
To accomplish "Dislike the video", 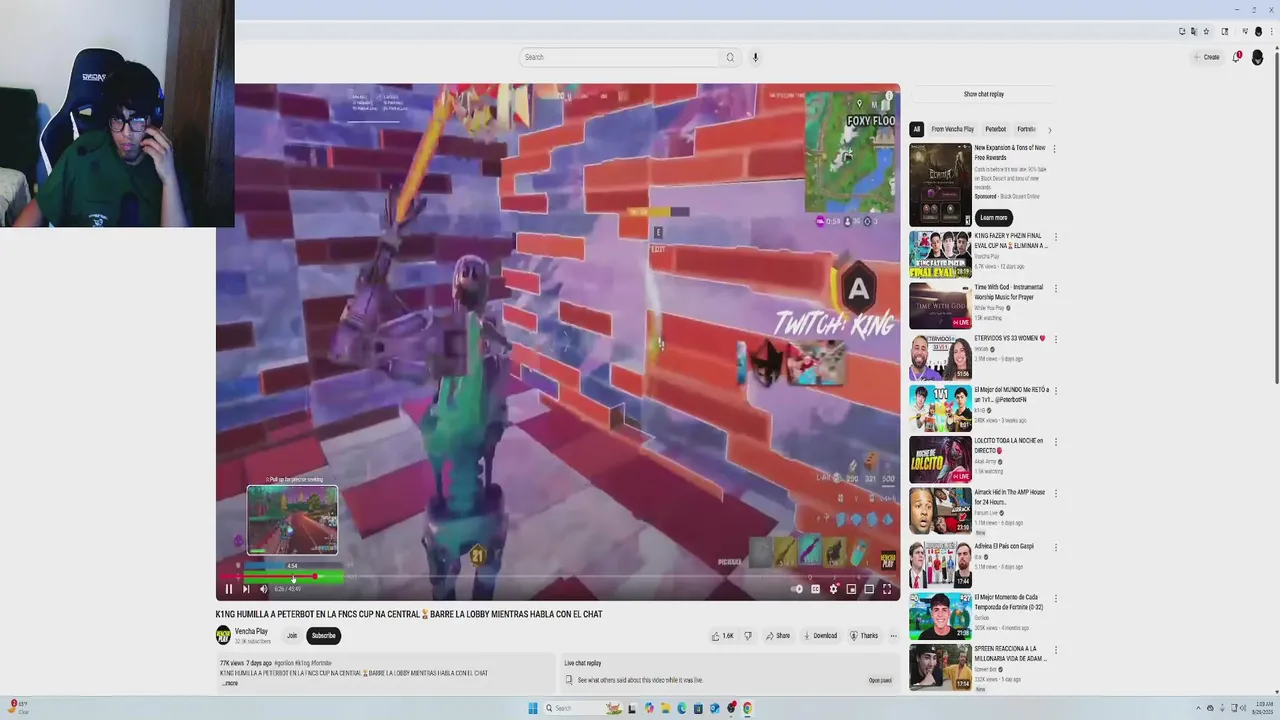I will 747,635.
